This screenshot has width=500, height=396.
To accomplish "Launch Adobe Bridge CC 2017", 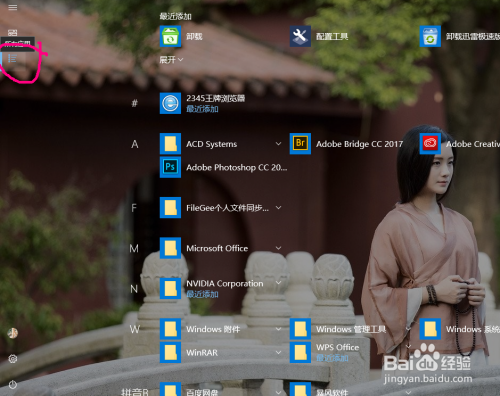I will point(300,144).
